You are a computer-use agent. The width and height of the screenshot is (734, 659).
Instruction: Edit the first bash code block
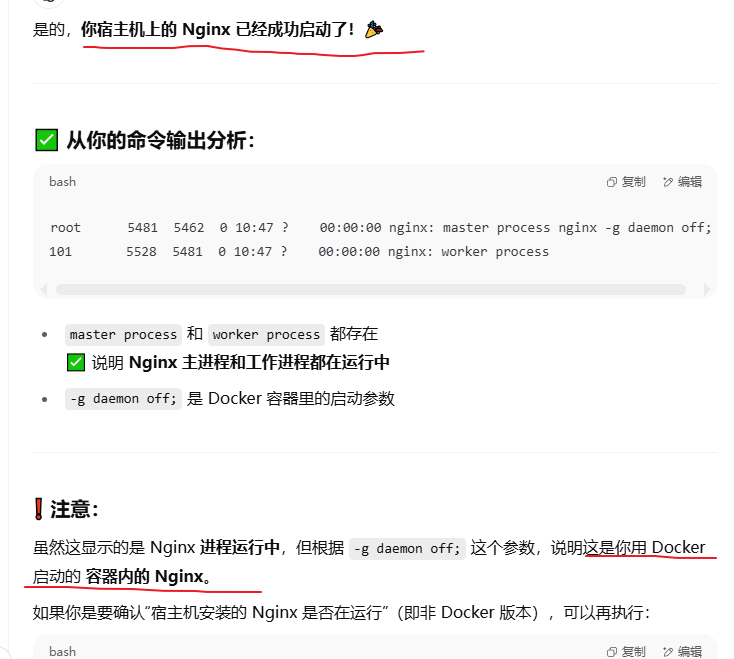(682, 182)
